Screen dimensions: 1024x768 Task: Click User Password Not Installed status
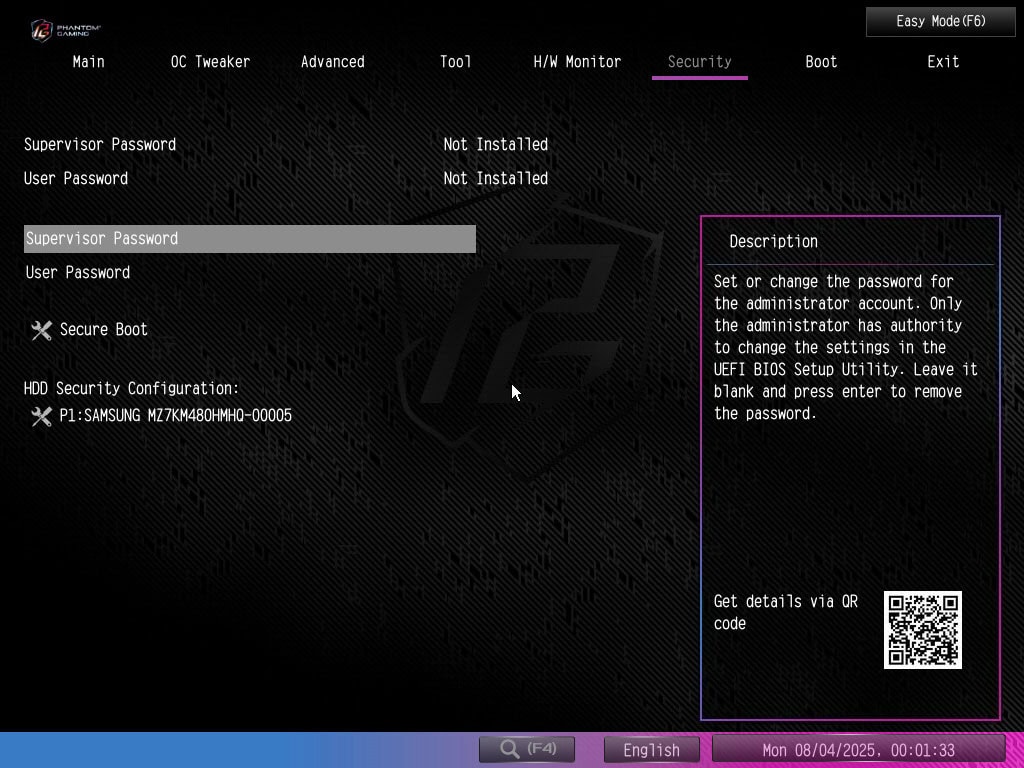click(496, 179)
